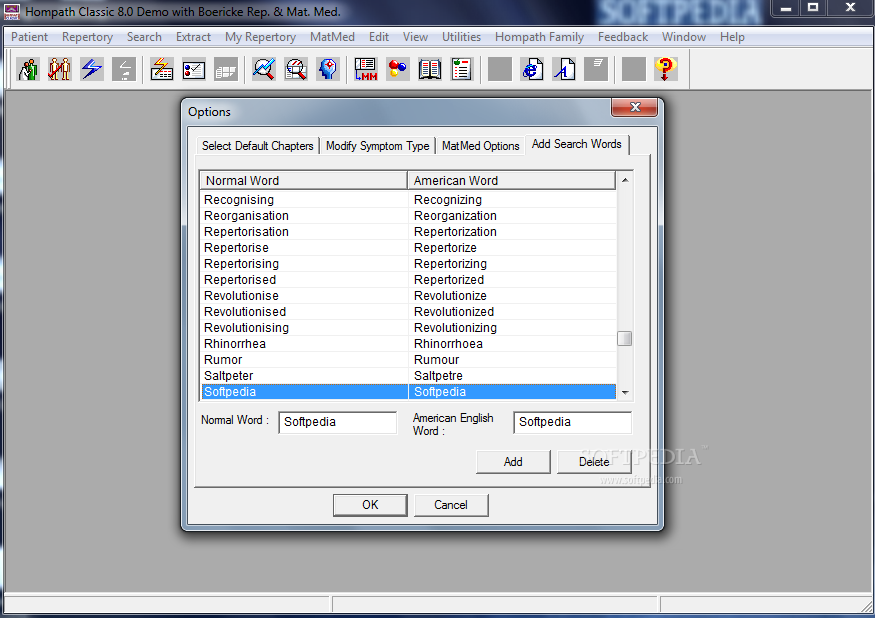Open the magnifier with blue chart icon
The height and width of the screenshot is (618, 875).
click(264, 69)
